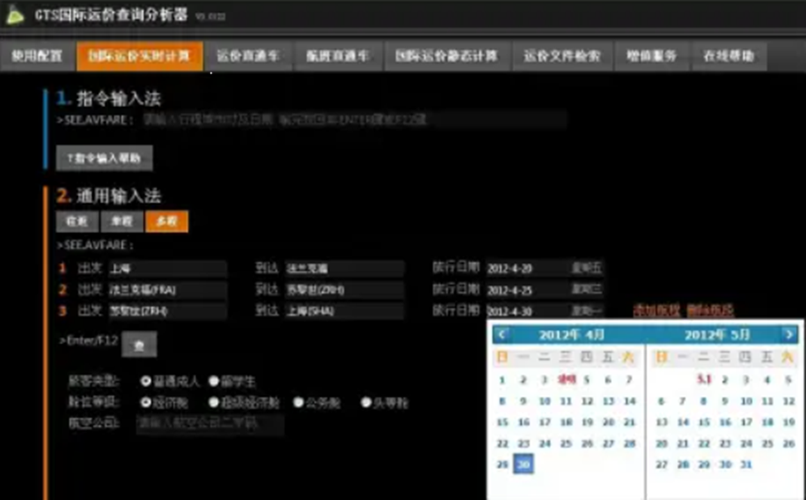The width and height of the screenshot is (806, 500).
Task: Click the 2012年 4月 month header
Action: pos(572,335)
